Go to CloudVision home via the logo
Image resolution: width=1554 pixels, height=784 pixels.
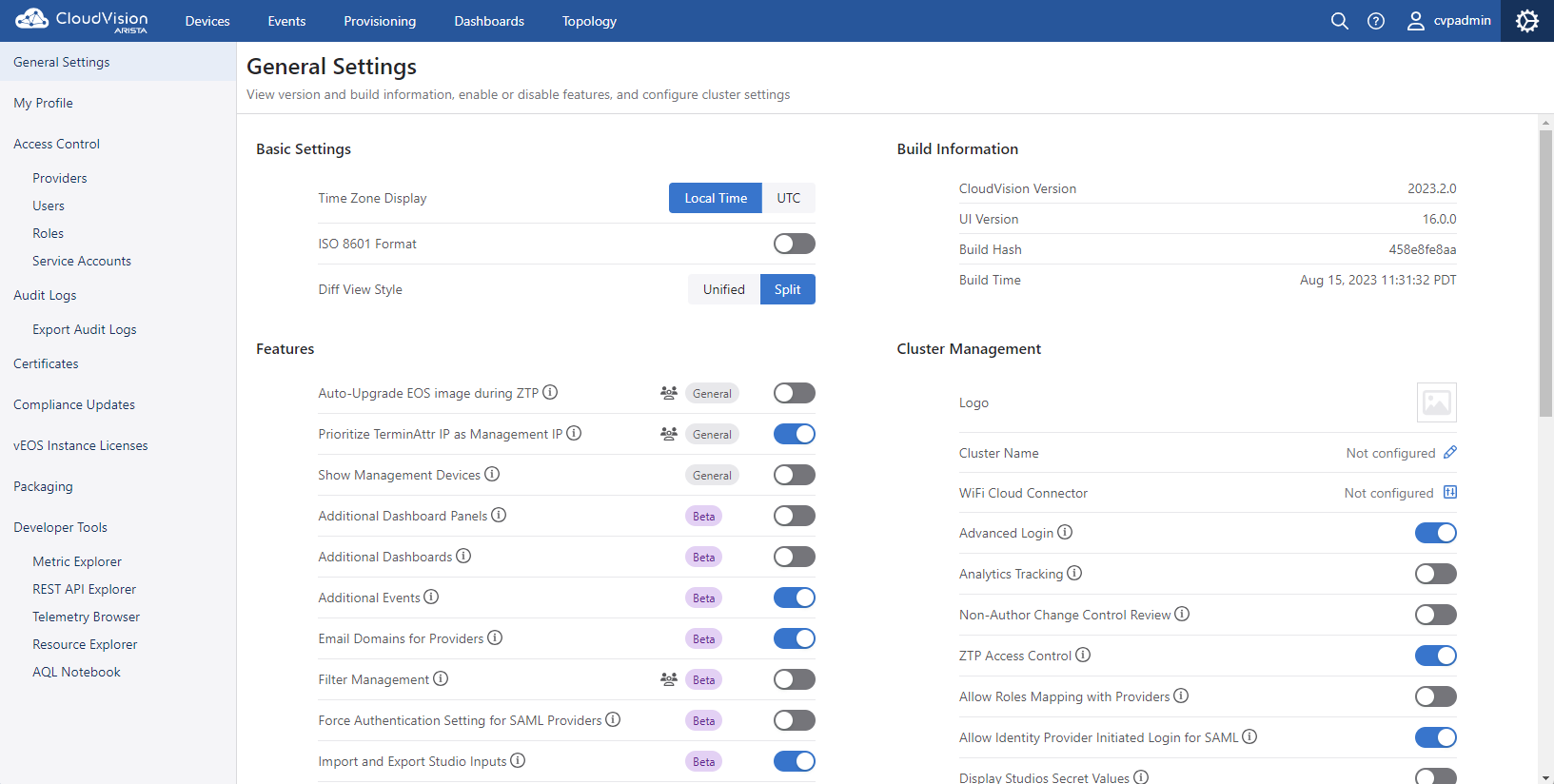(82, 20)
